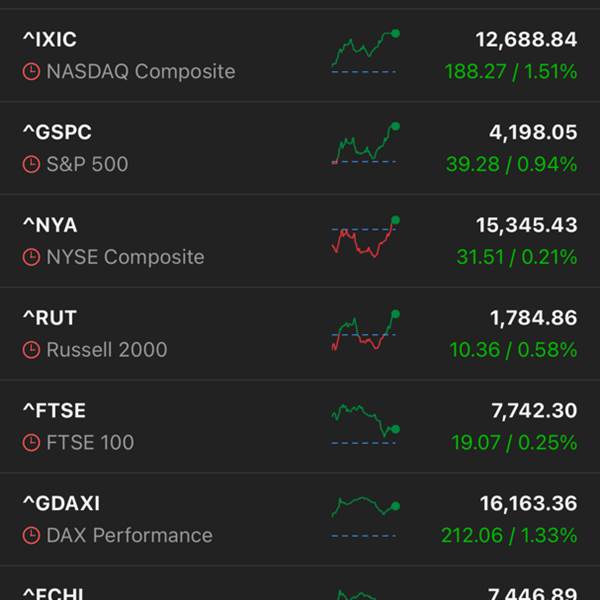Select the ^IXIC ticker symbol
This screenshot has width=600, height=600.
coord(50,39)
